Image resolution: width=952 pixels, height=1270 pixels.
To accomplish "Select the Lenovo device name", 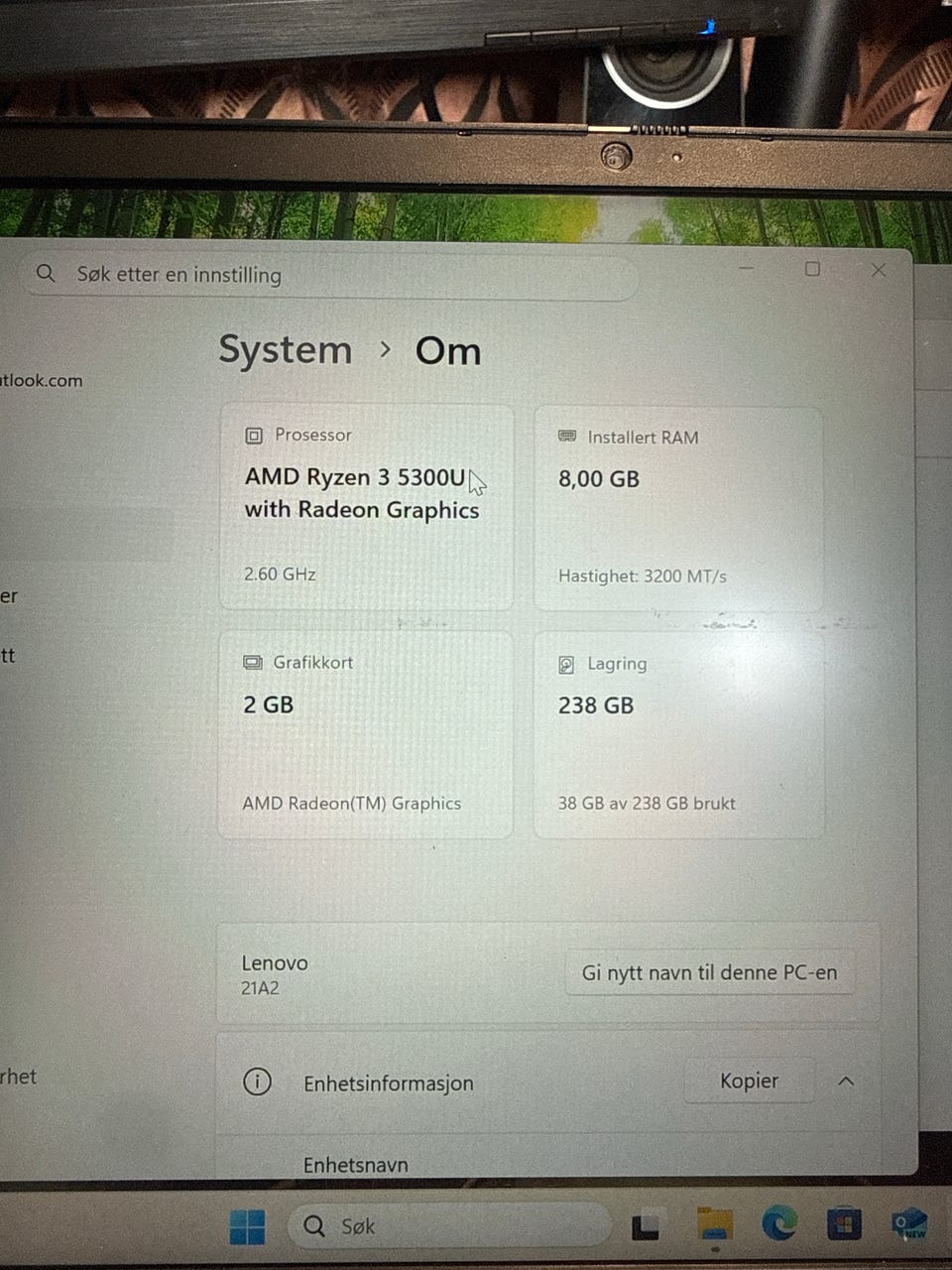I will pos(275,962).
